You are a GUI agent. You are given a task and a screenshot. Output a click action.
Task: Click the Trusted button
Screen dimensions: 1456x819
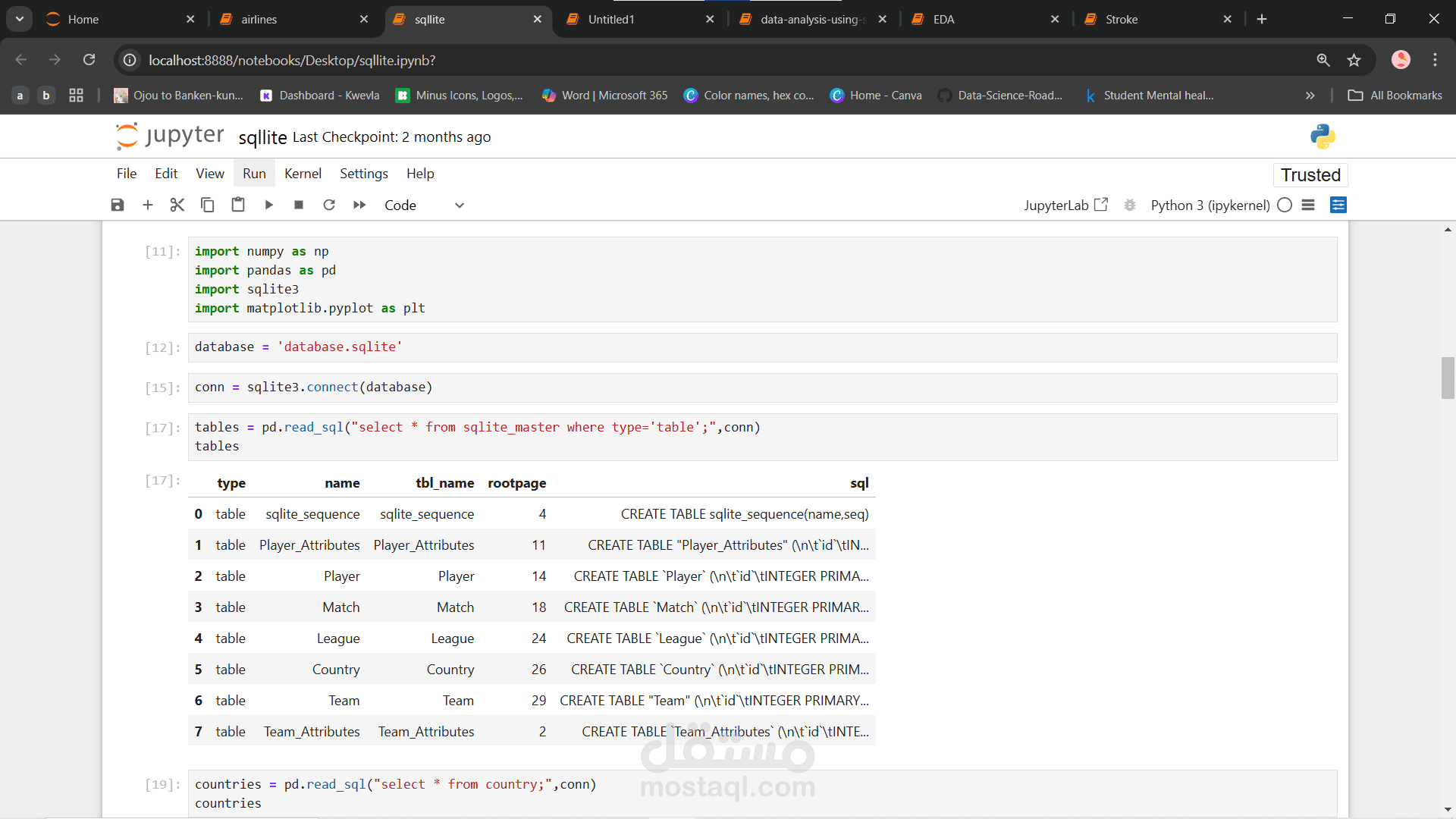click(1310, 175)
